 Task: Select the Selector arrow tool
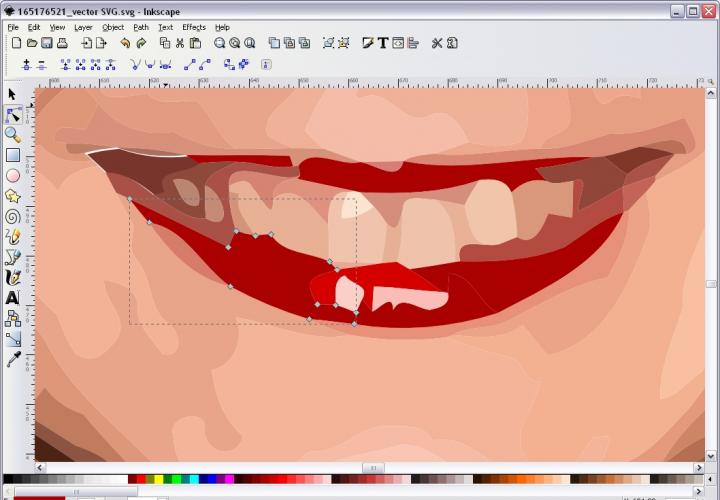pyautogui.click(x=12, y=94)
